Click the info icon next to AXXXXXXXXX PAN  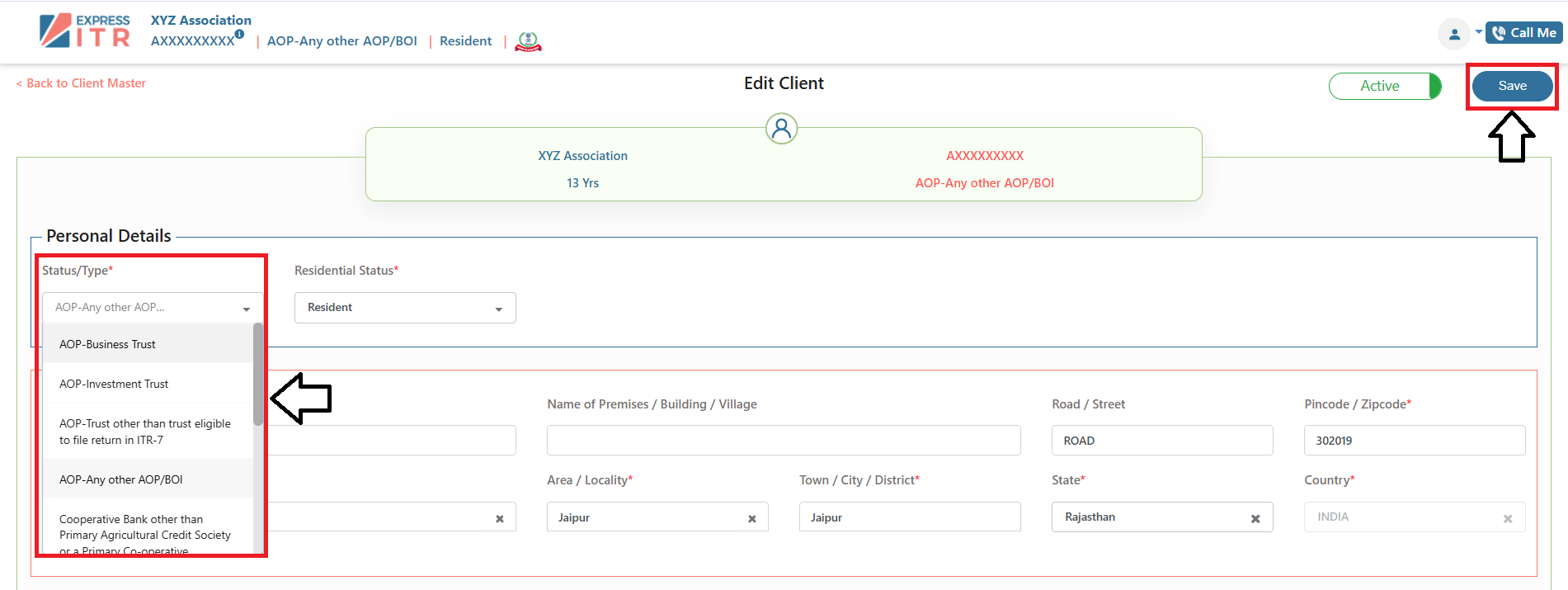[x=239, y=35]
